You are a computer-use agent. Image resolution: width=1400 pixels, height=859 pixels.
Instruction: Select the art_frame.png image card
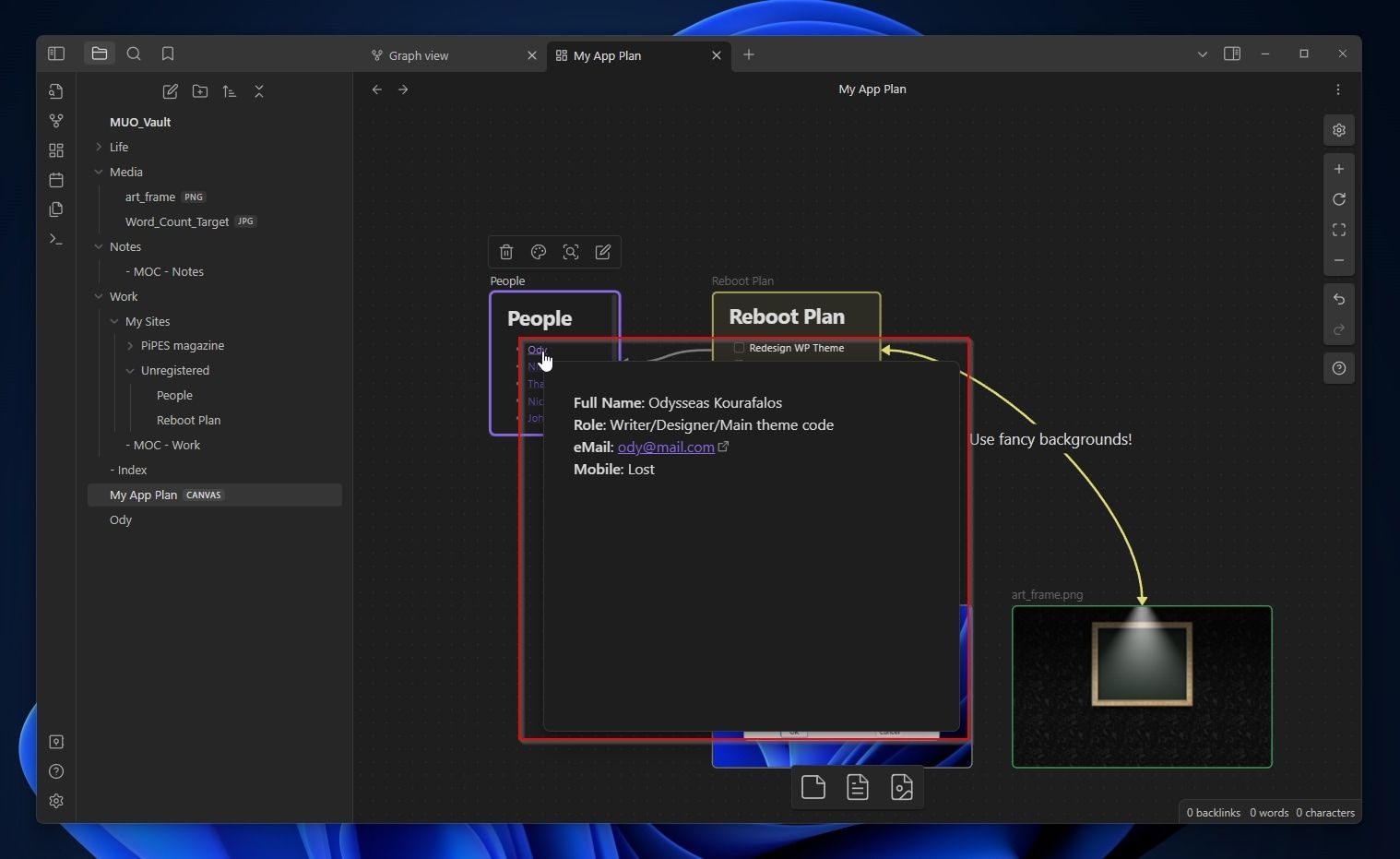(x=1142, y=686)
